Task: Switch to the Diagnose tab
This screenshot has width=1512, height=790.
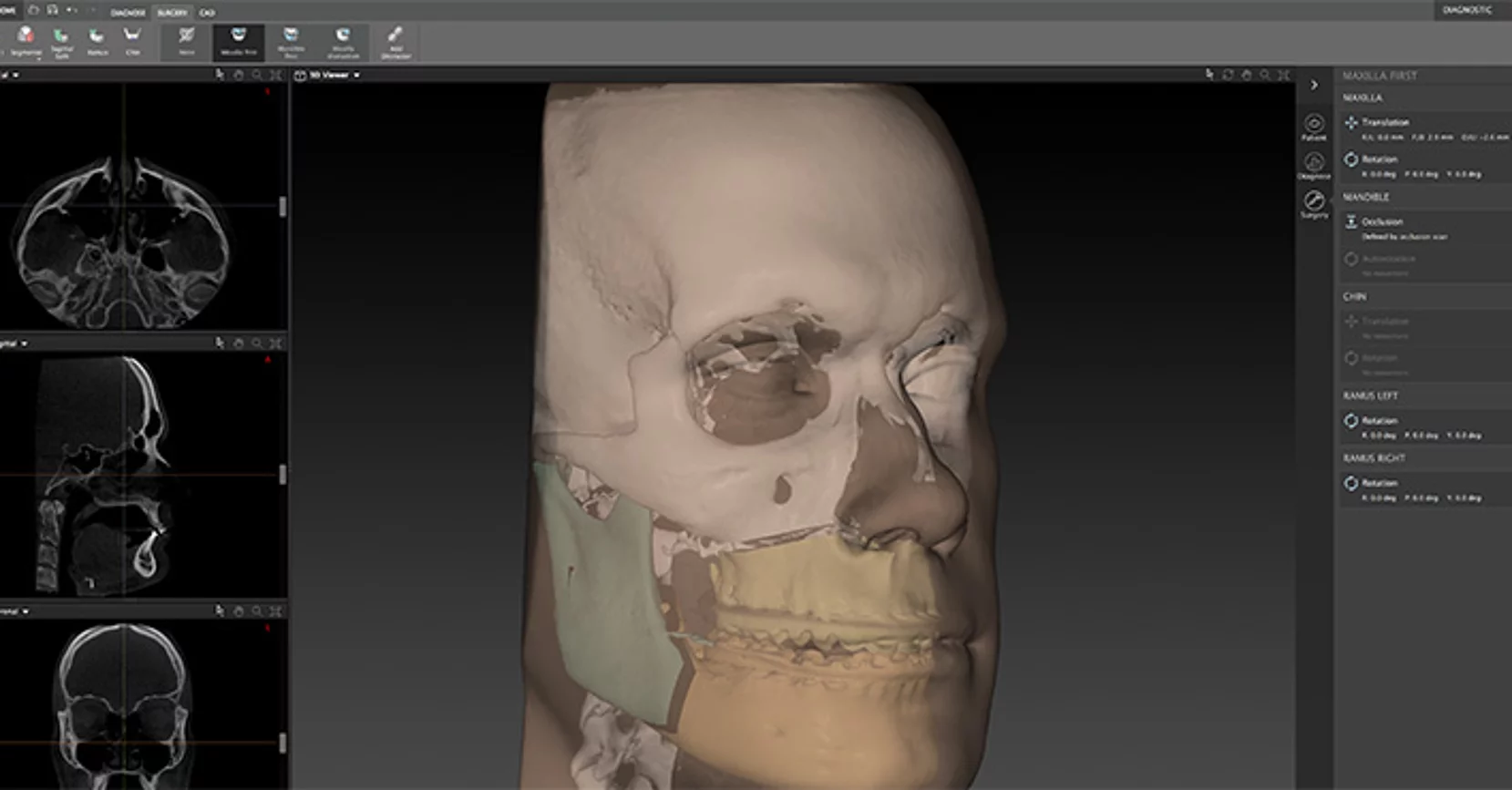Action: 128,13
